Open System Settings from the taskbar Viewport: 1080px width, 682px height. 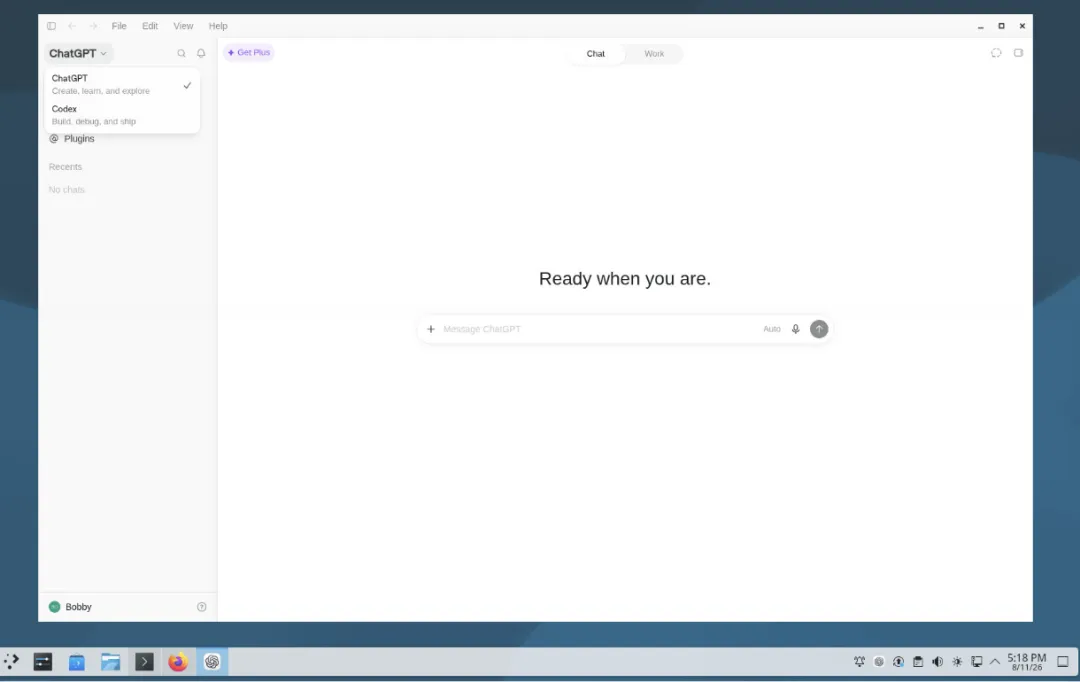coord(43,662)
